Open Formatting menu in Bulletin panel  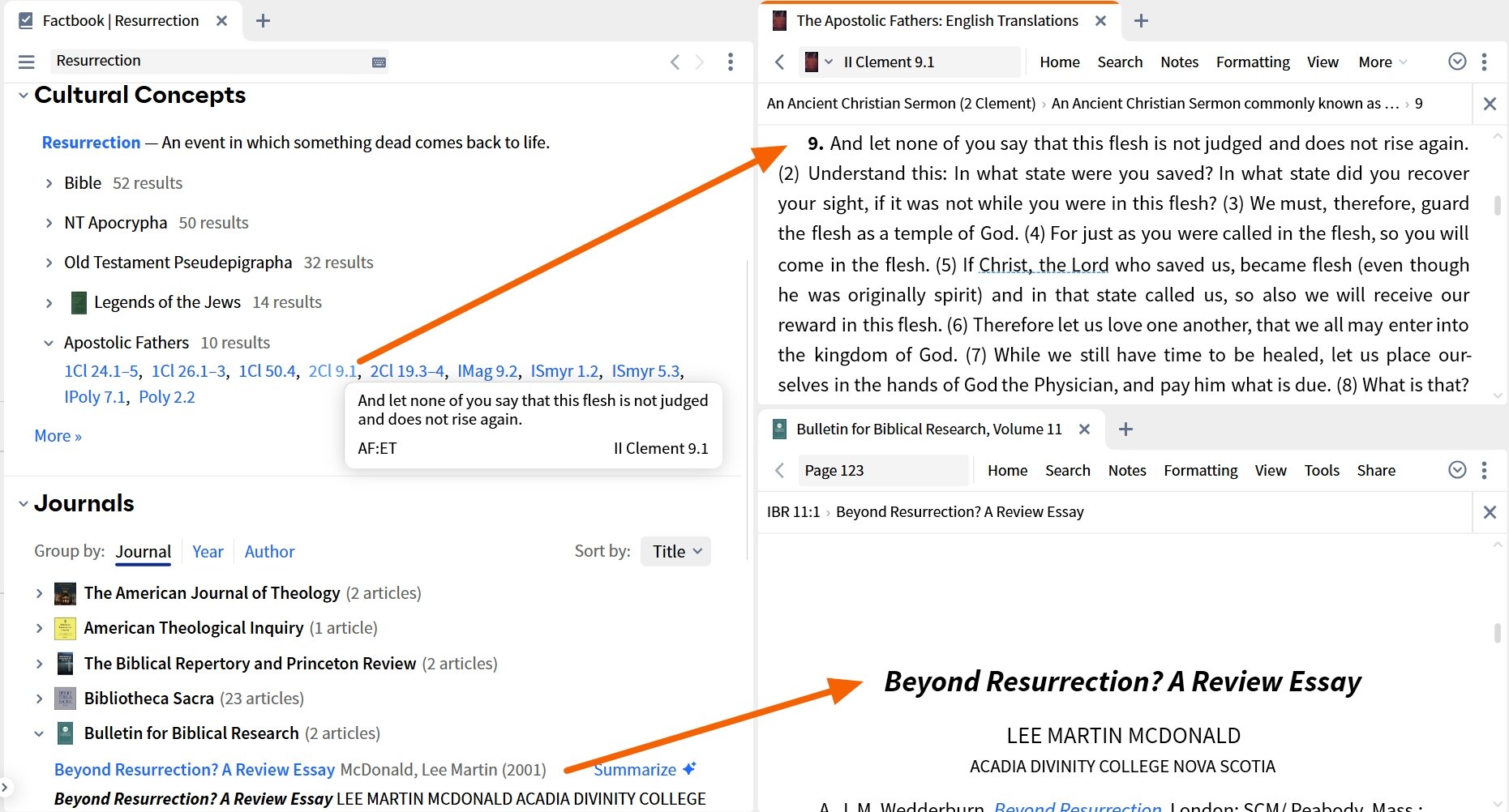[1201, 470]
